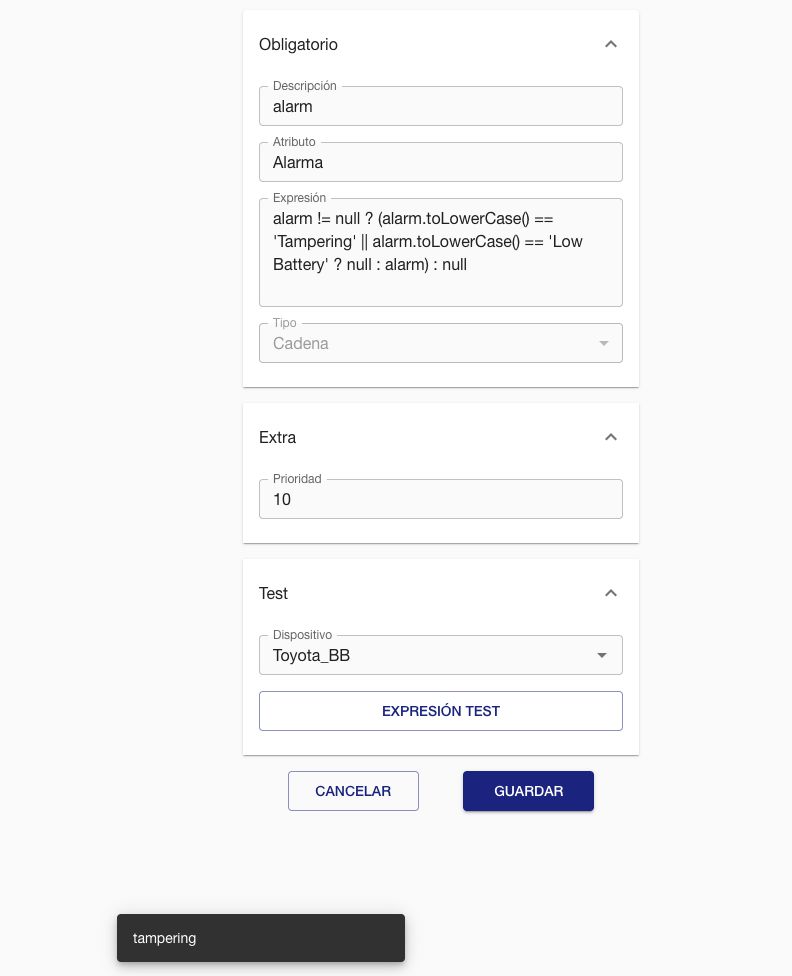
Task: Focus the Atributo input containing Alarma
Action: [x=440, y=162]
